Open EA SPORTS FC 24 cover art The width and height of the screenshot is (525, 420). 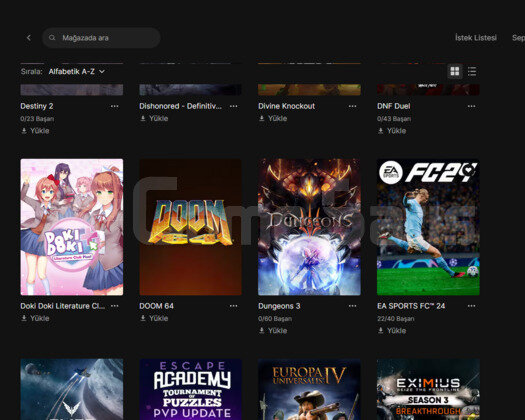428,227
